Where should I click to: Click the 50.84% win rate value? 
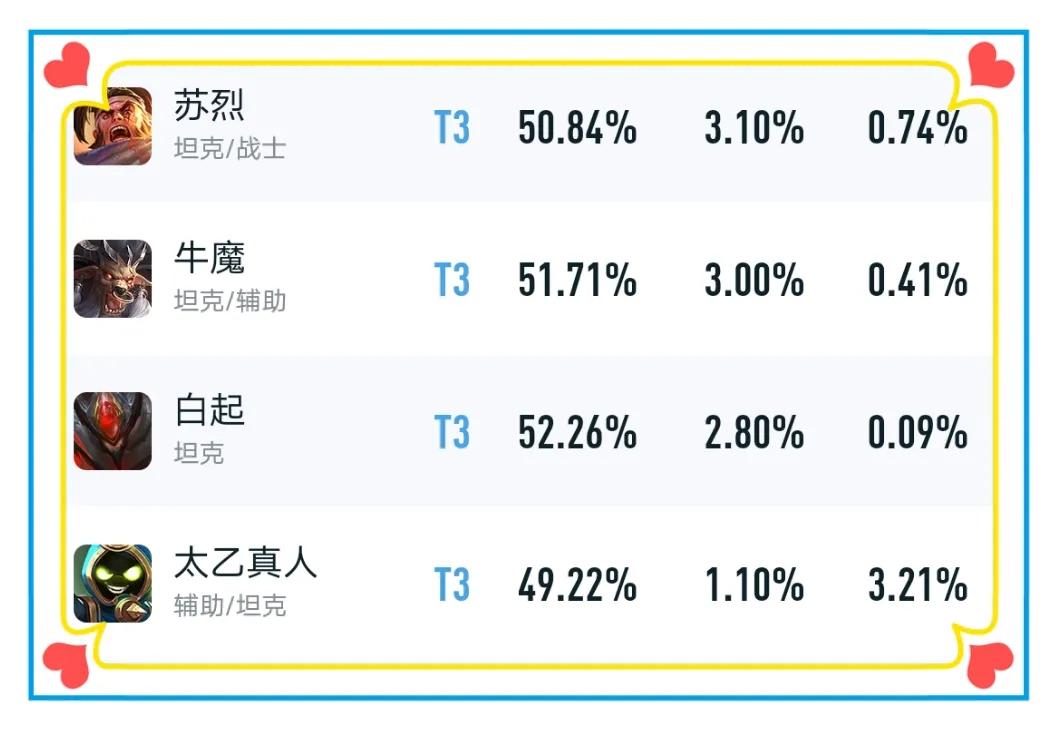click(578, 128)
